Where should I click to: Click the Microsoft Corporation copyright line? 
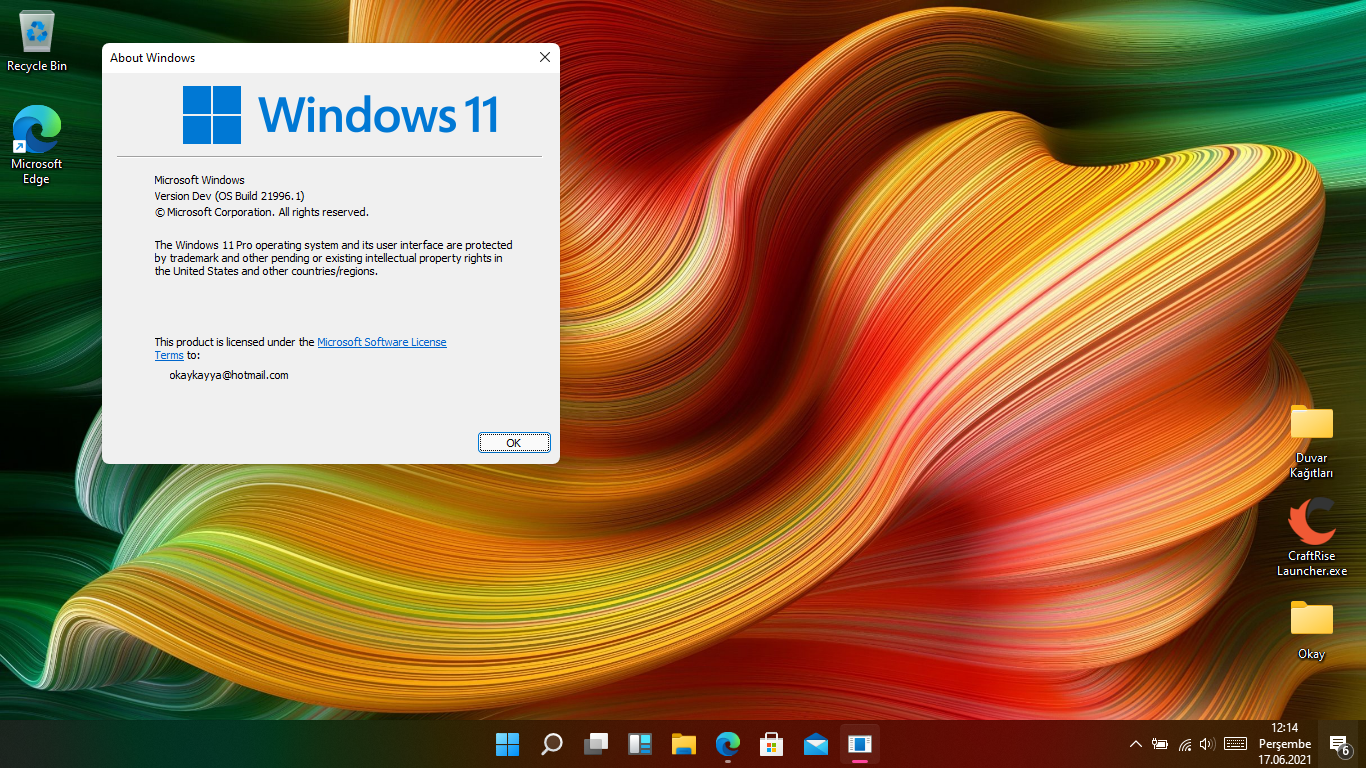(261, 212)
